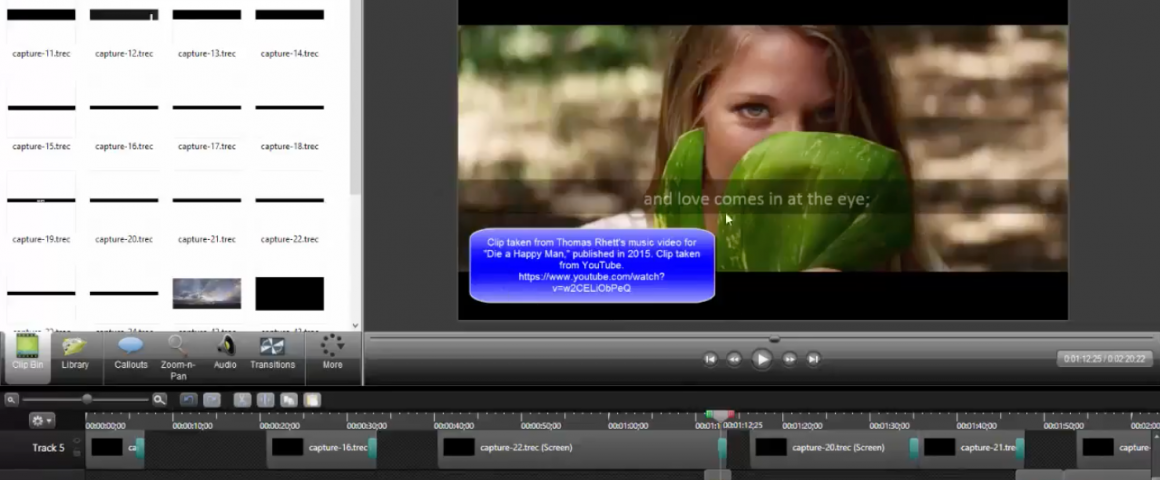This screenshot has height=480, width=1160.
Task: Open the Callouts tab
Action: coord(131,353)
